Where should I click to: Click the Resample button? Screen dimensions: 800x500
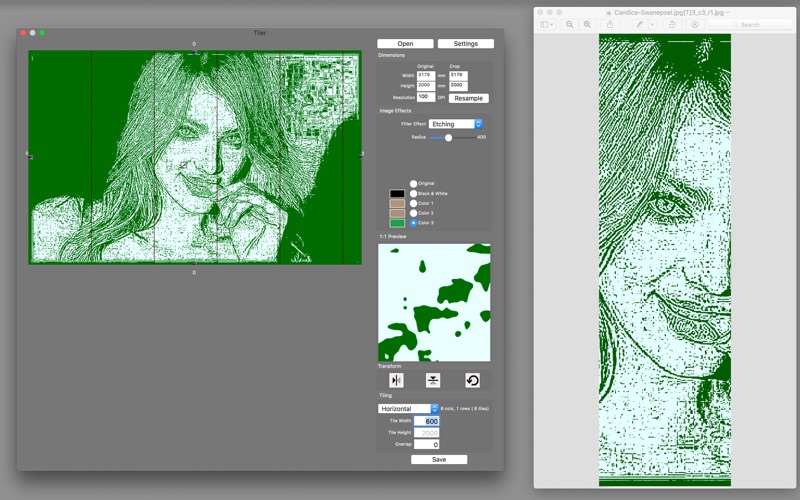[x=468, y=98]
